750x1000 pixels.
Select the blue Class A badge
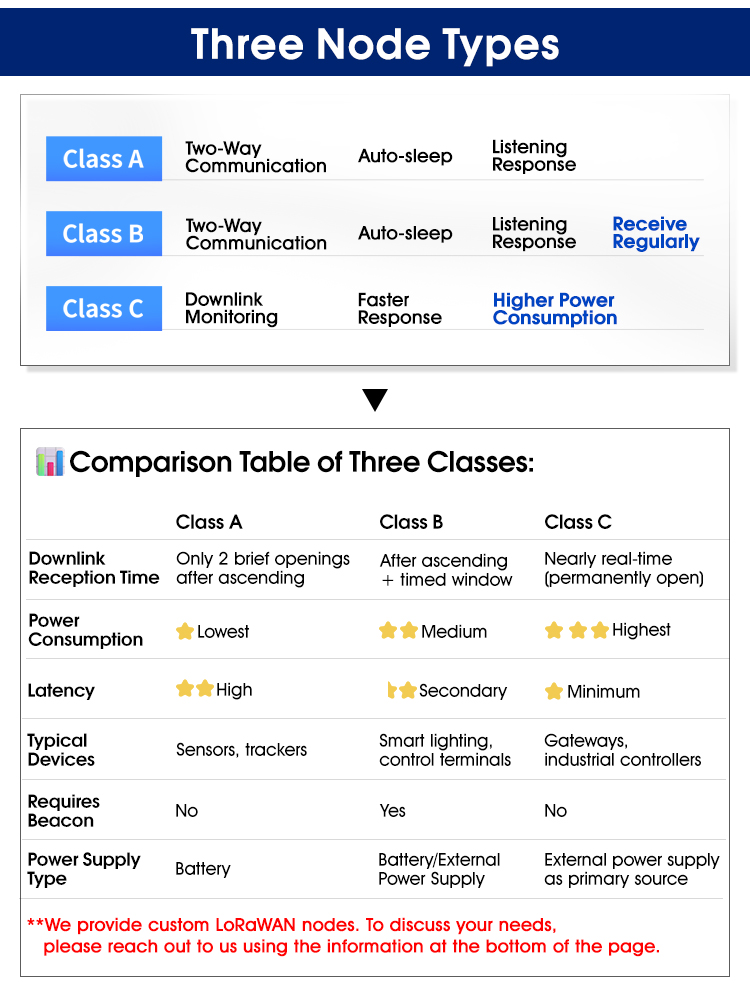pyautogui.click(x=104, y=159)
